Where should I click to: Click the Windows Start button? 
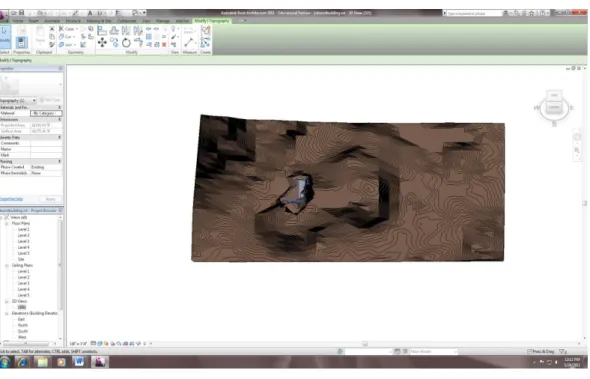coord(5,362)
